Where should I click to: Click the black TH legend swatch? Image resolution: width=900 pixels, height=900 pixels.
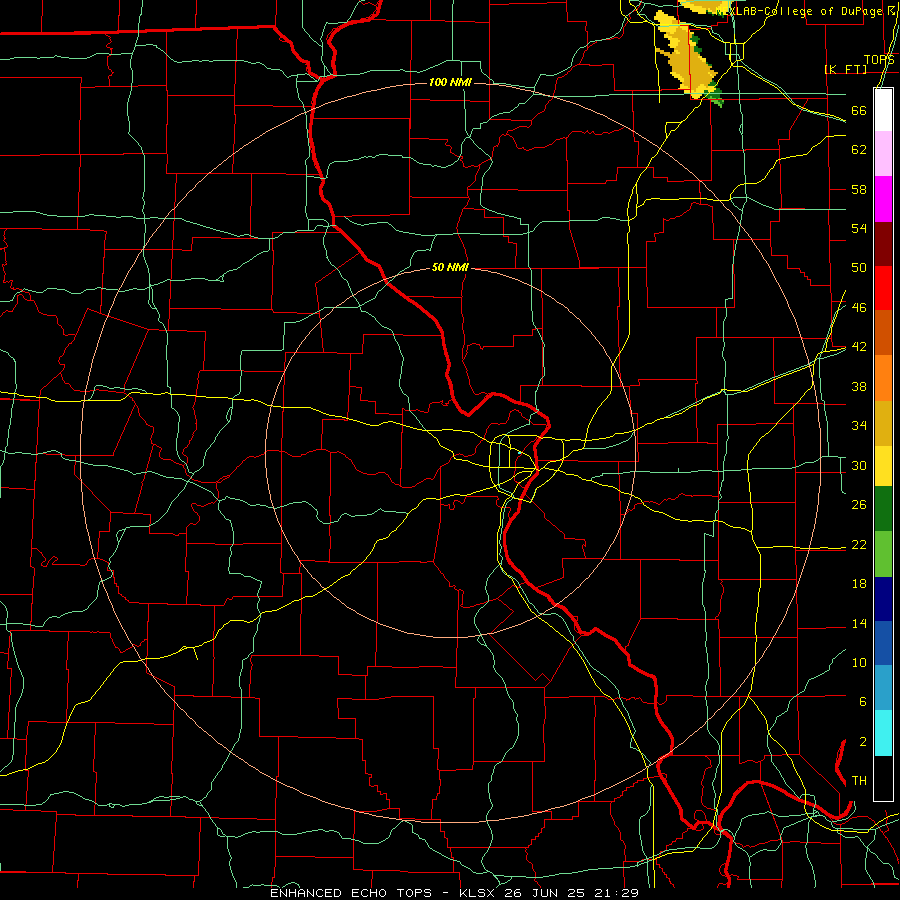coord(883,778)
